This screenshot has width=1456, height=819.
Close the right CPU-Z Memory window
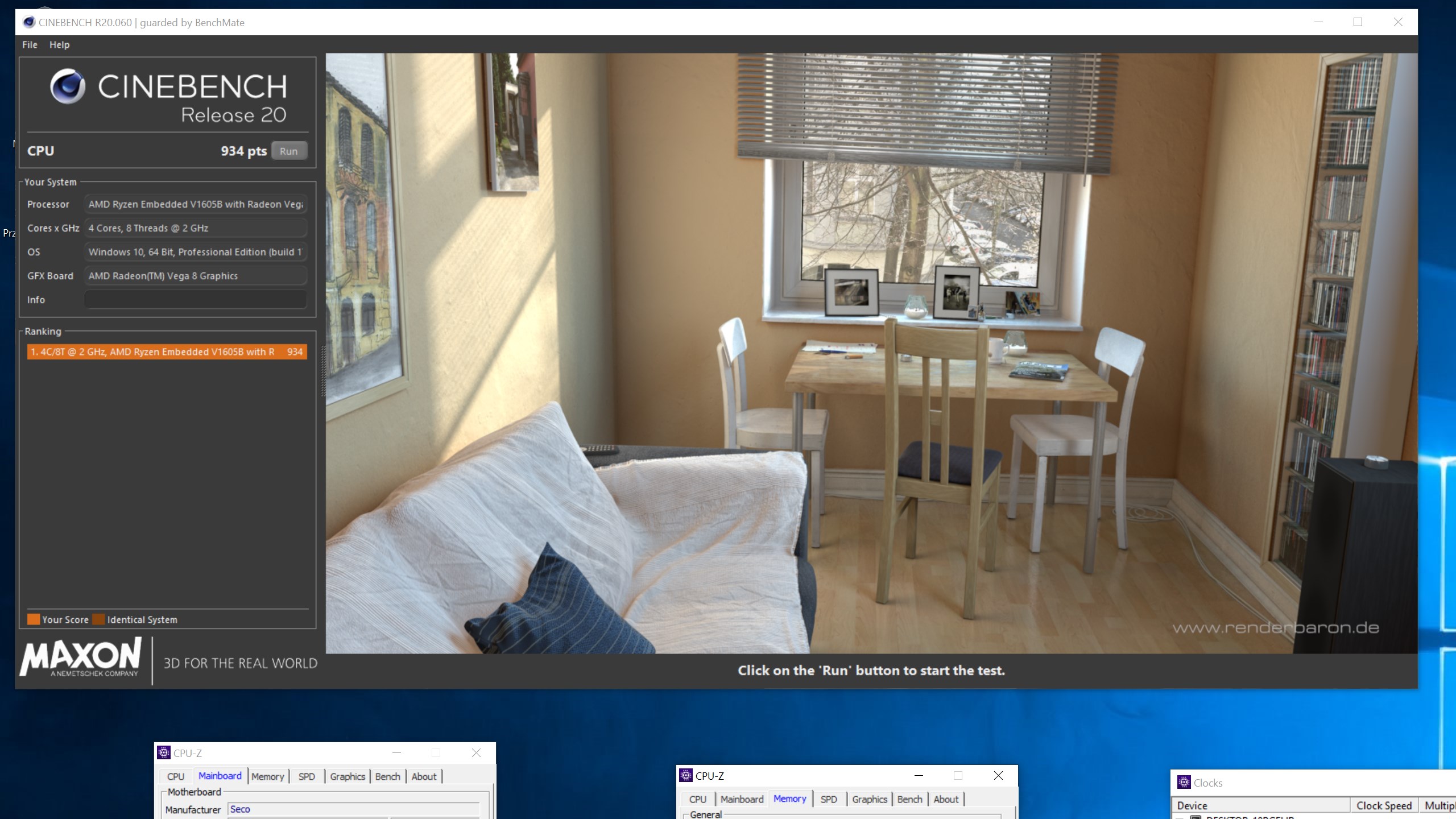pos(998,776)
